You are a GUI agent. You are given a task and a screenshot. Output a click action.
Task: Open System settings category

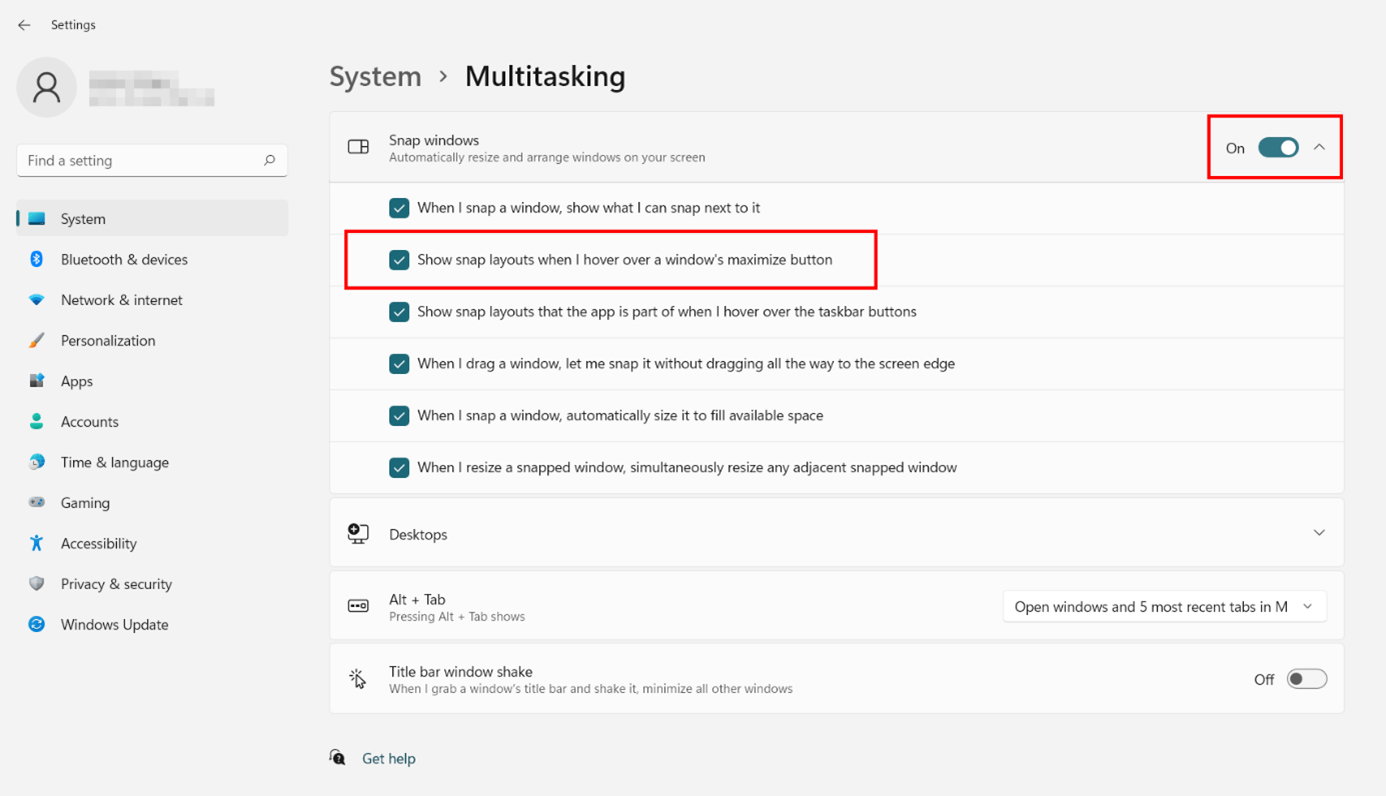152,218
